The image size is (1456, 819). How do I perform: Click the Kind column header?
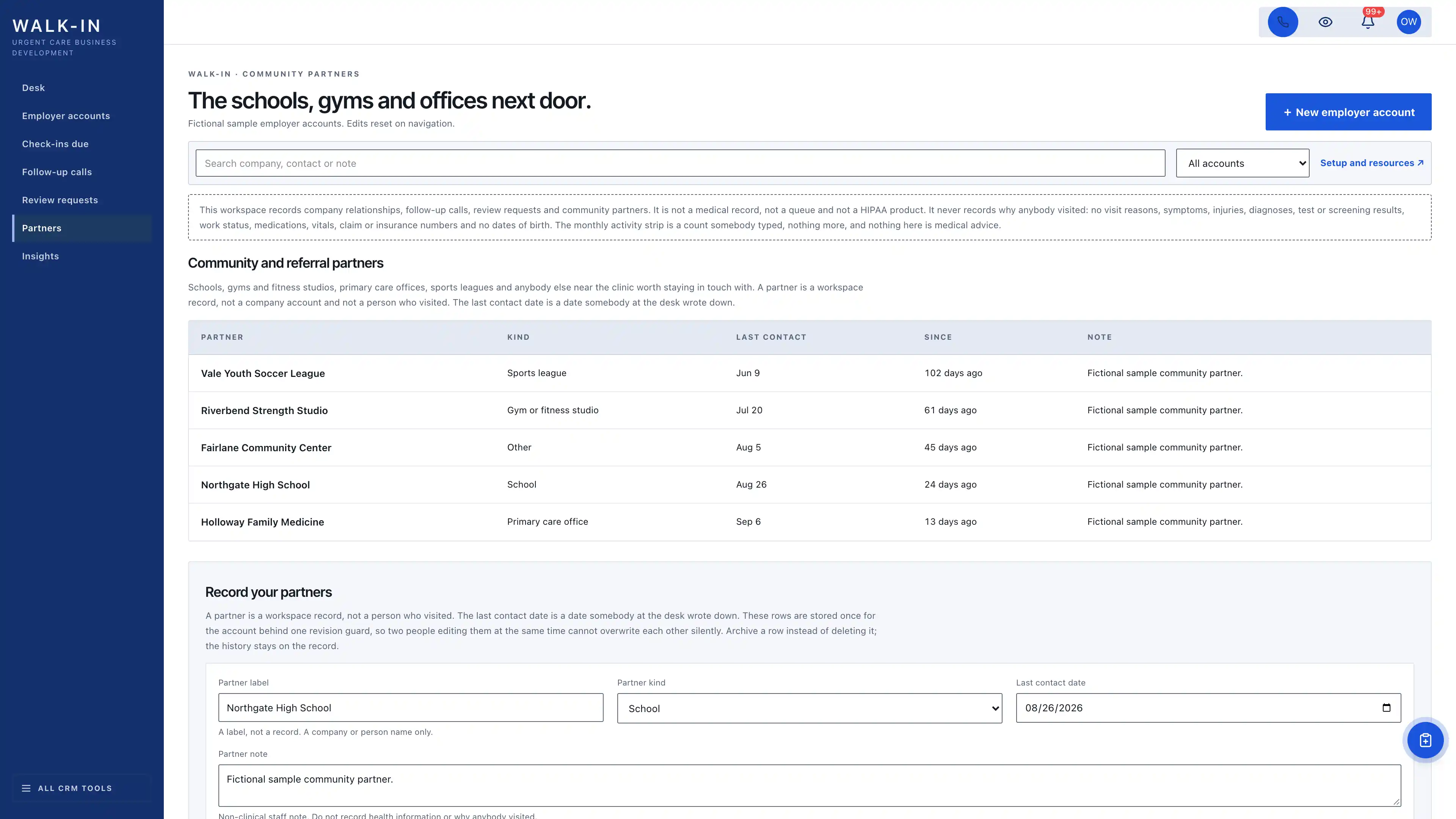click(x=518, y=337)
